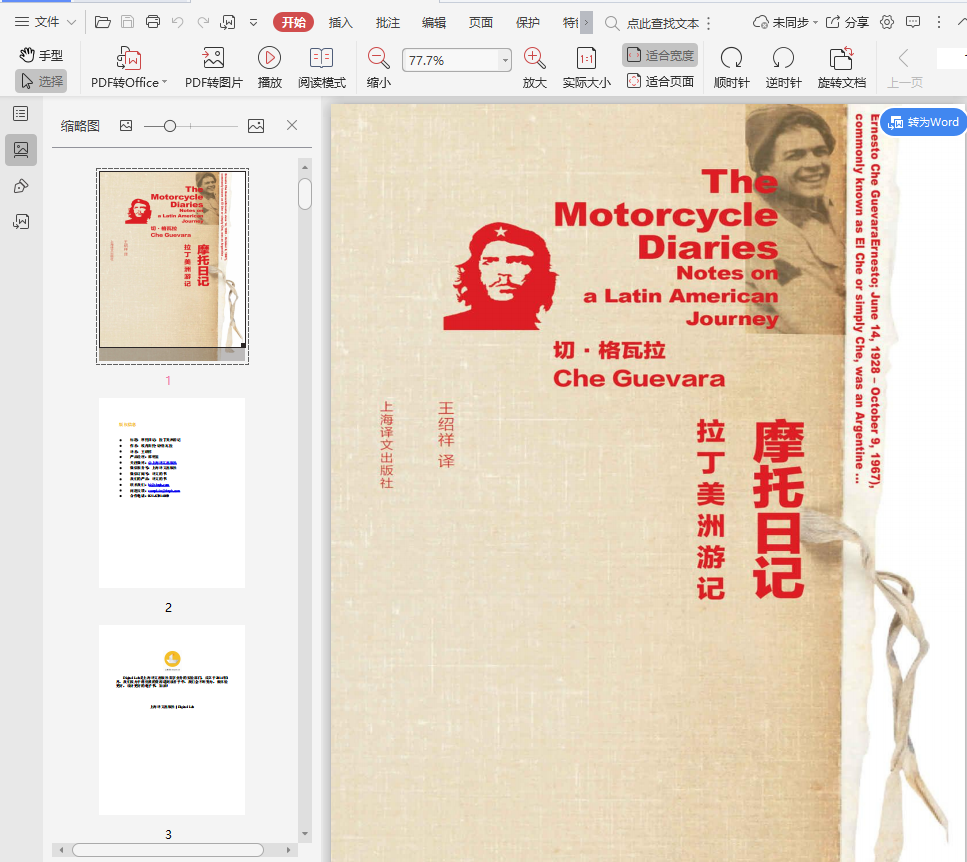Screen dimensions: 967x862
Task: Open 阅读模式 reading mode
Action: coord(321,59)
